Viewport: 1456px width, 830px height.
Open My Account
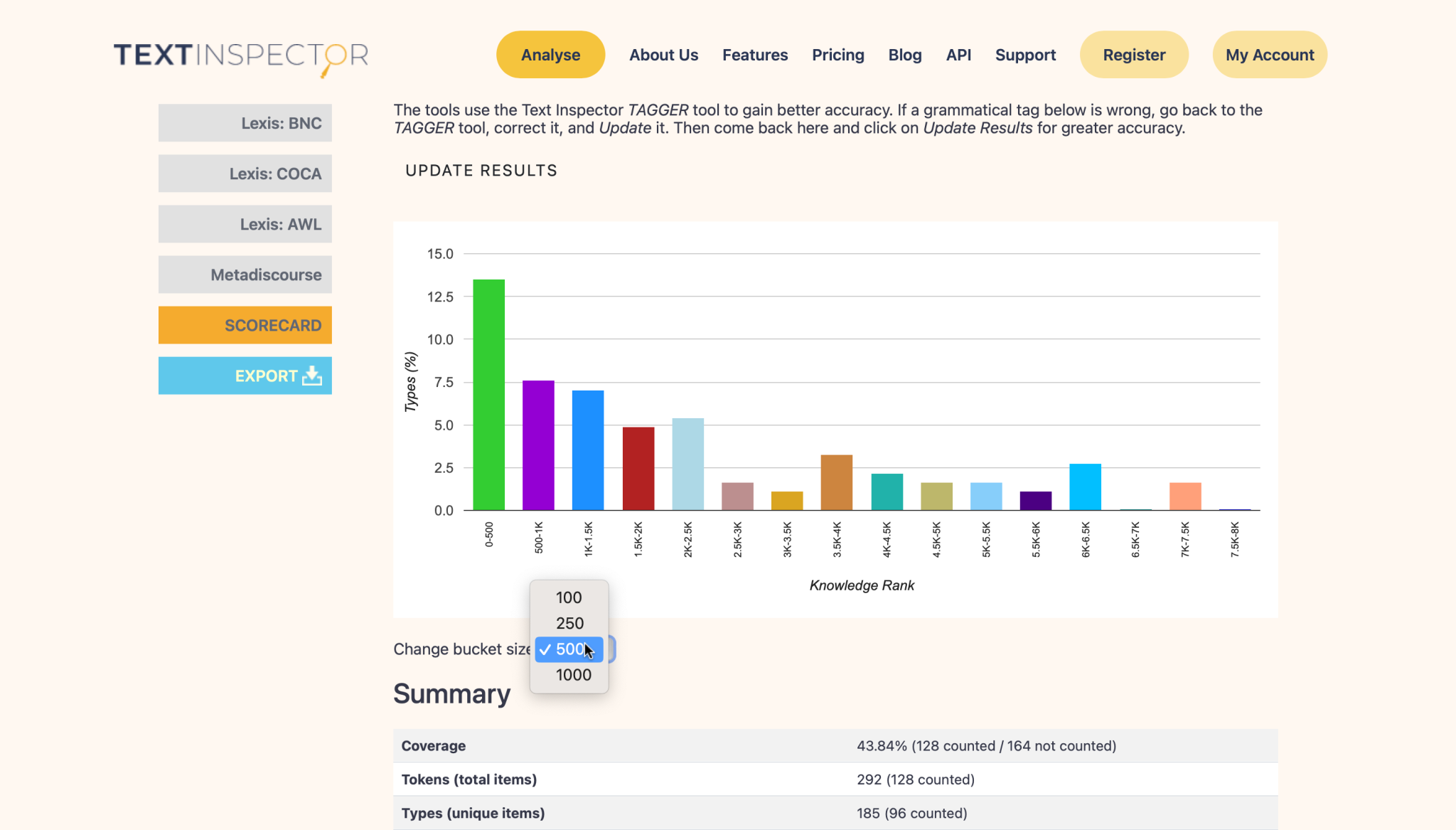click(x=1269, y=55)
